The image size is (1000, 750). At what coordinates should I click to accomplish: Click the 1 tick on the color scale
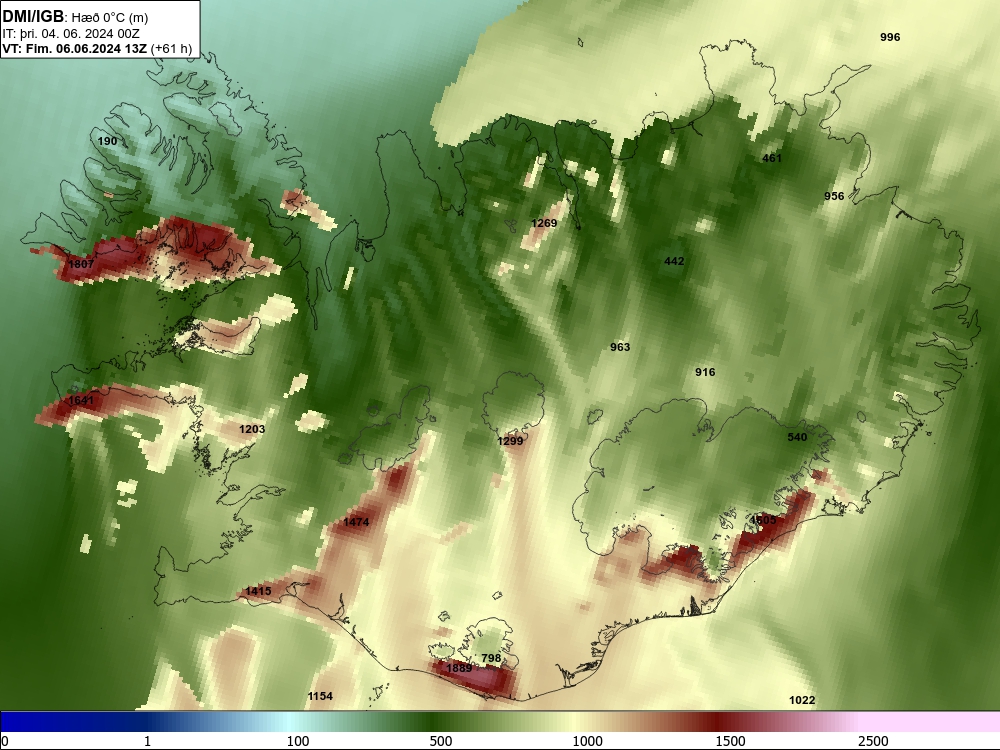(147, 741)
